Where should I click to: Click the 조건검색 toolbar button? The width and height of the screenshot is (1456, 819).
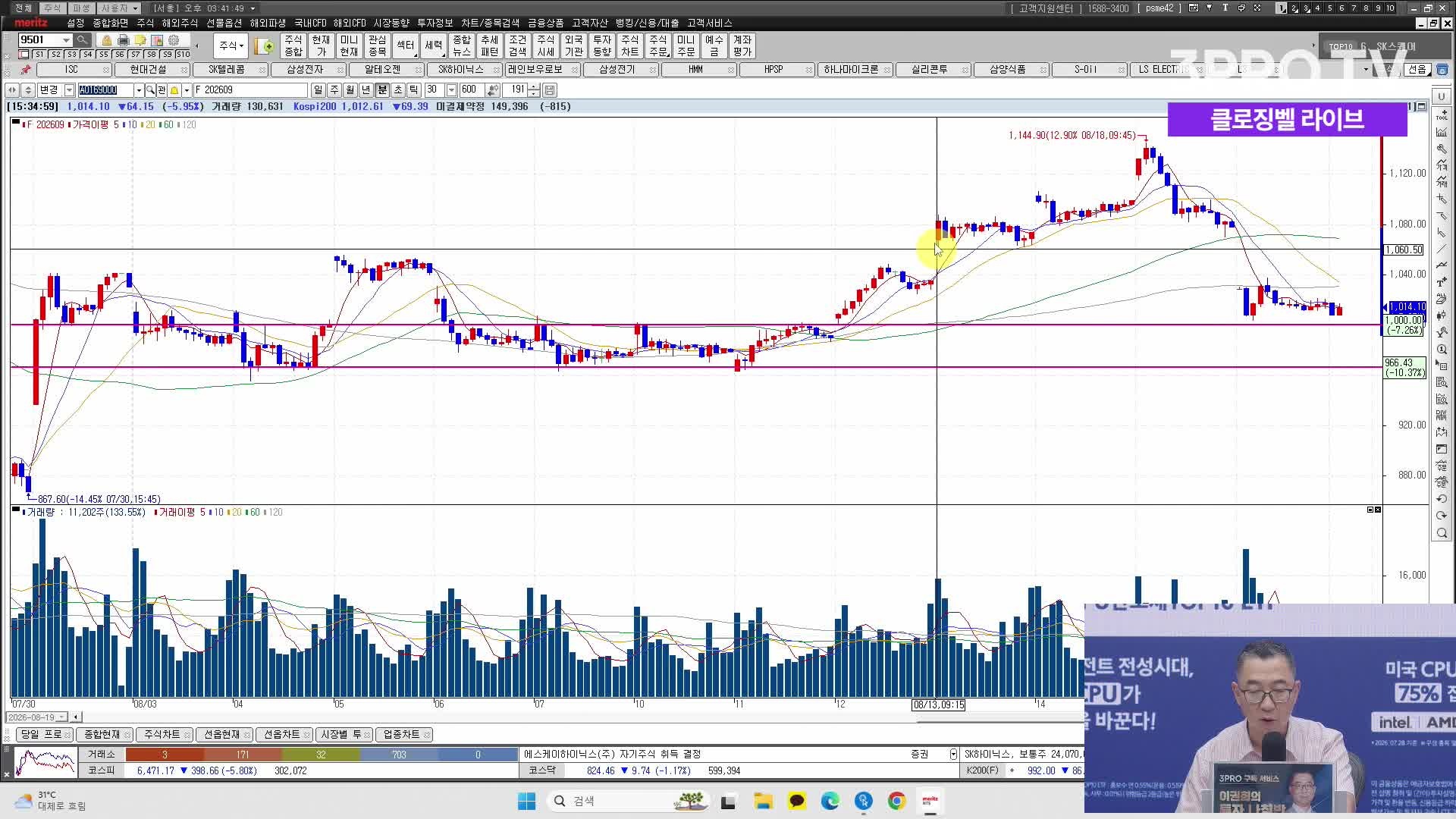click(x=517, y=46)
